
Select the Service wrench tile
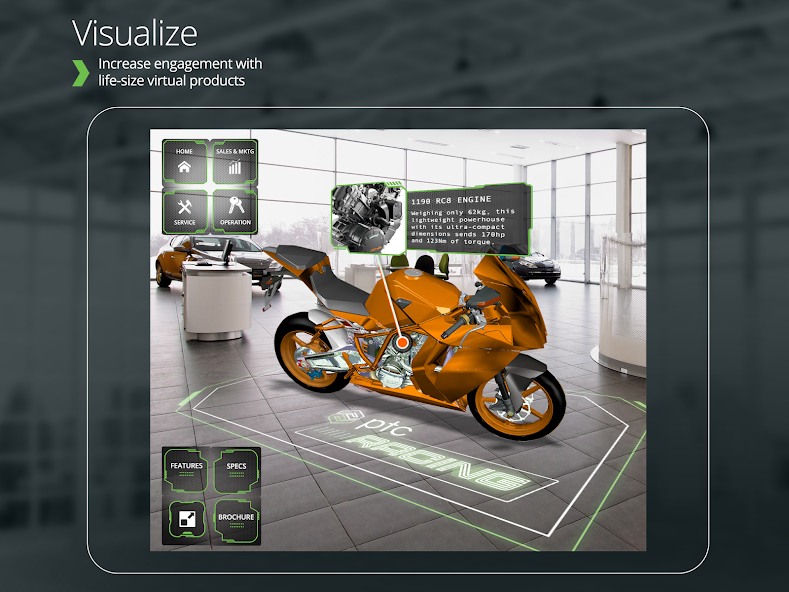[x=185, y=211]
